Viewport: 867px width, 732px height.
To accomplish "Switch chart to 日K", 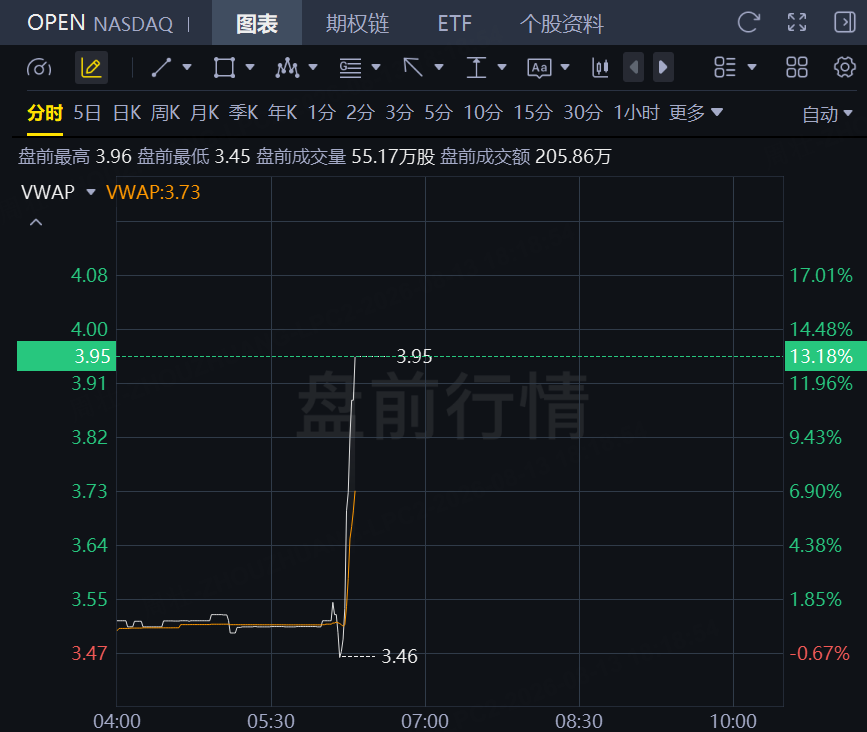I will coord(127,113).
